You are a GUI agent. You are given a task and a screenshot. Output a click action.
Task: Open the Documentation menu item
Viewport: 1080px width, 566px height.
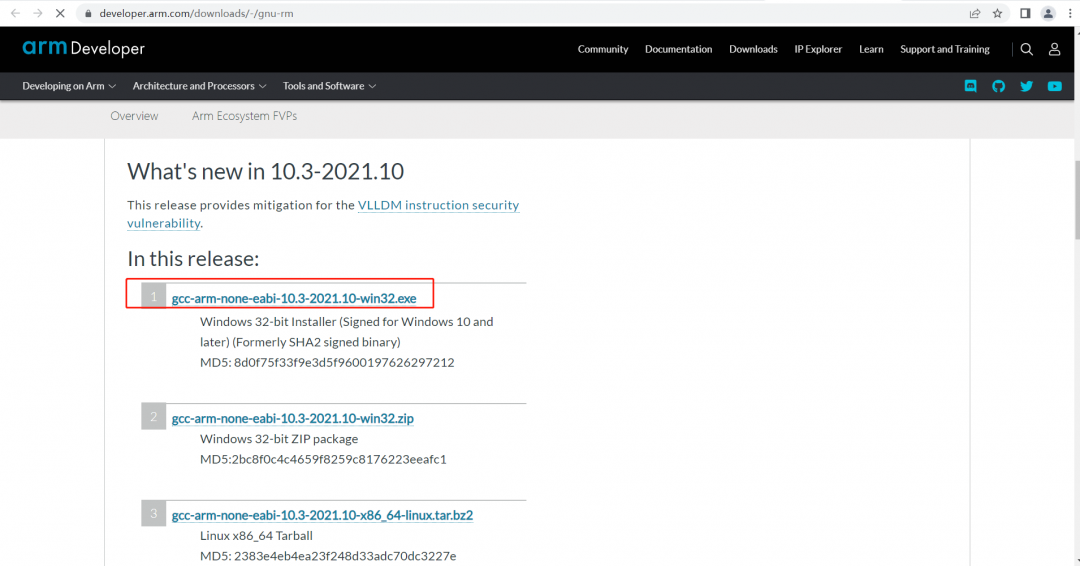click(x=678, y=49)
